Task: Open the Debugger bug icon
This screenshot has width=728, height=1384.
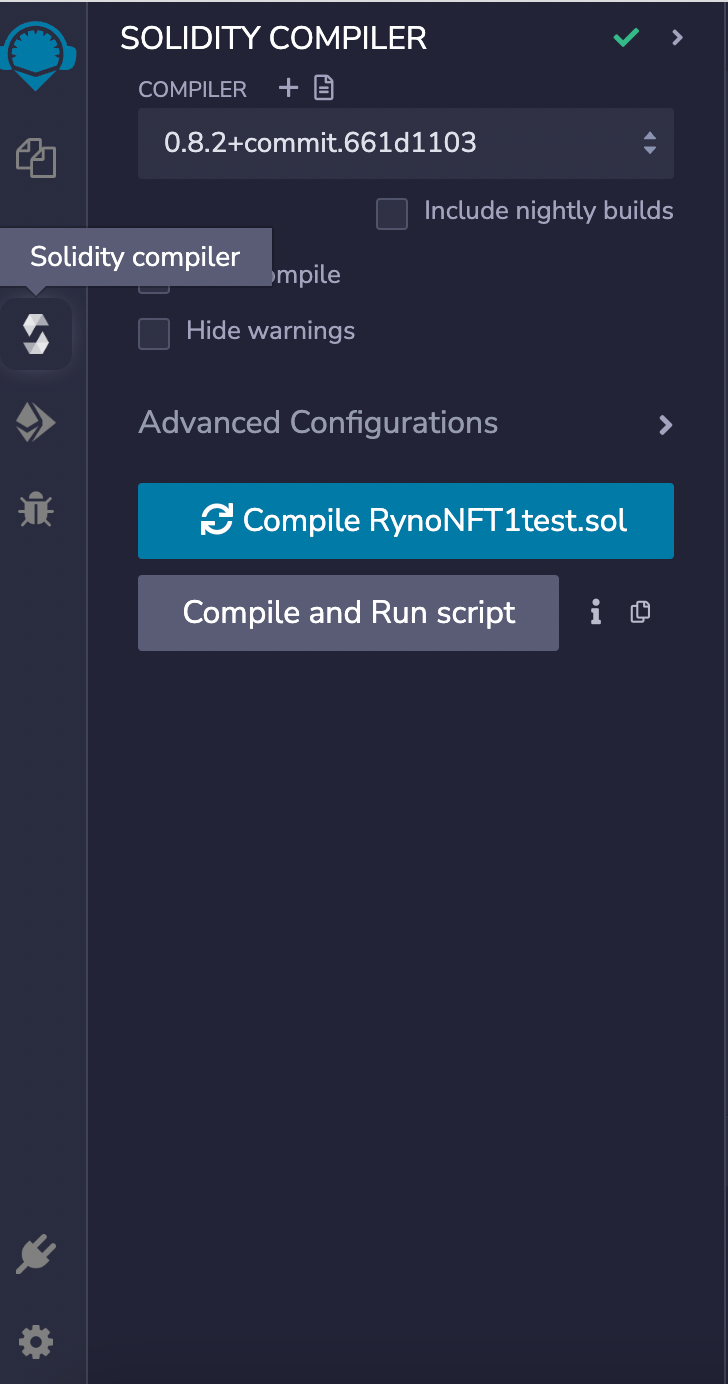Action: point(37,510)
